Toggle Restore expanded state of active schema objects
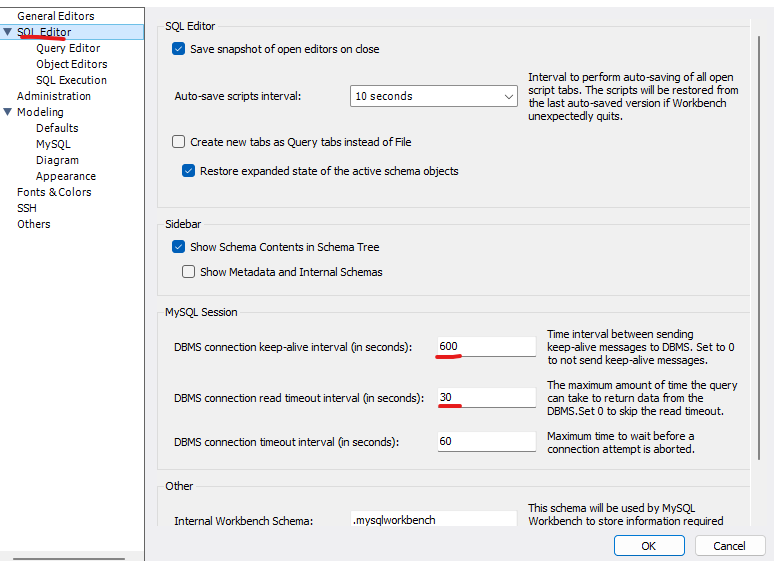 click(x=188, y=171)
